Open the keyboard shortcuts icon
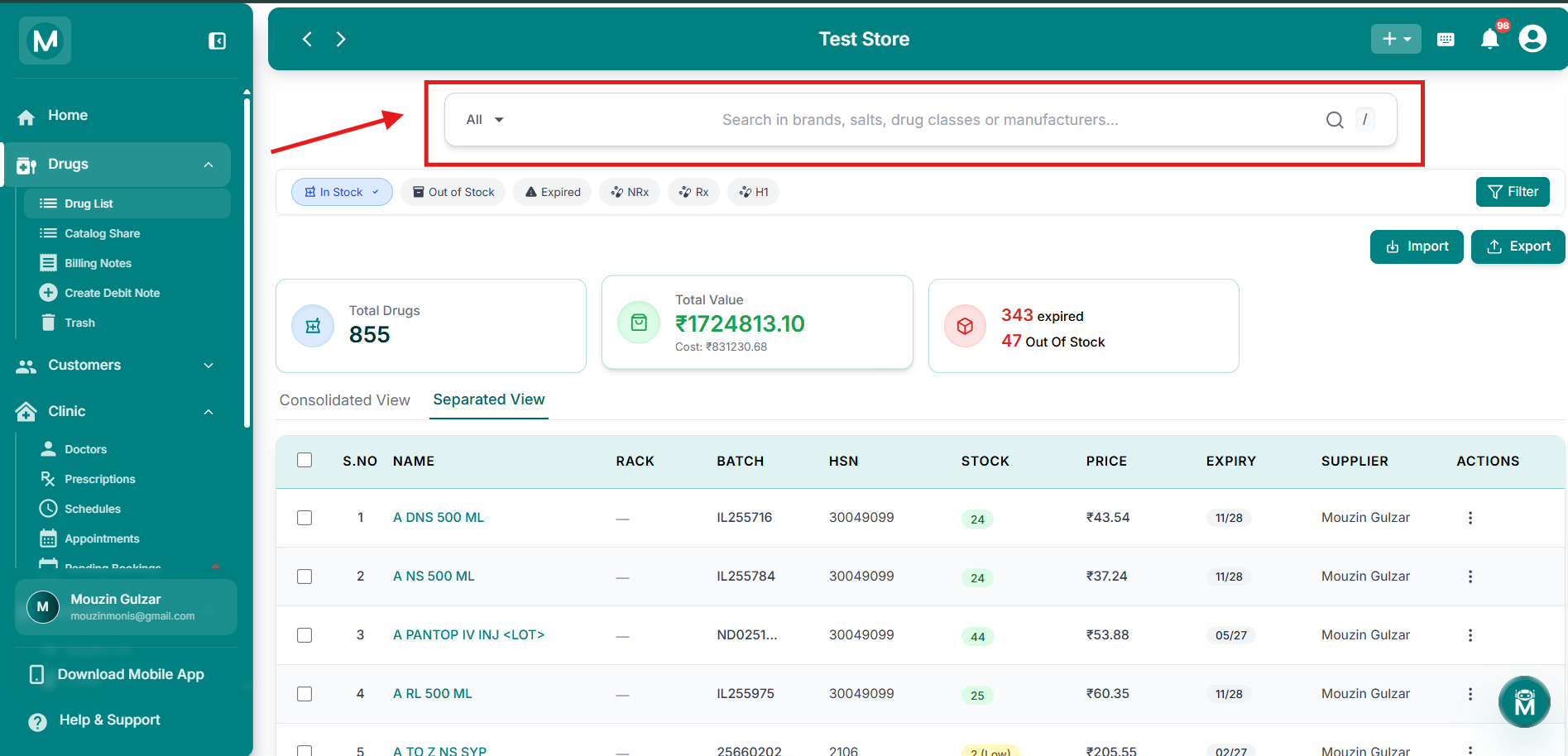The width and height of the screenshot is (1568, 756). [1446, 40]
